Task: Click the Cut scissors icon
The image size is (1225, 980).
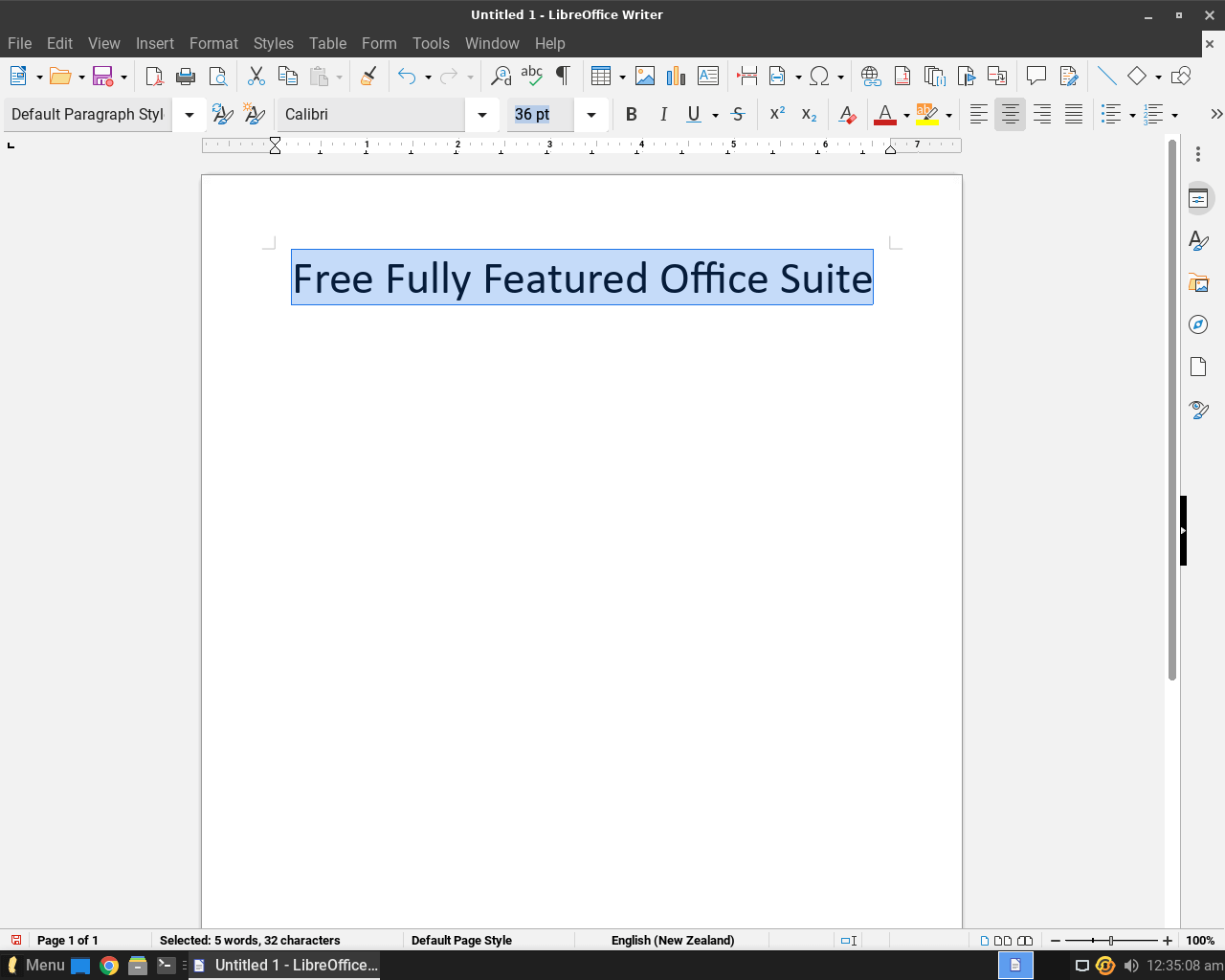Action: click(x=256, y=77)
